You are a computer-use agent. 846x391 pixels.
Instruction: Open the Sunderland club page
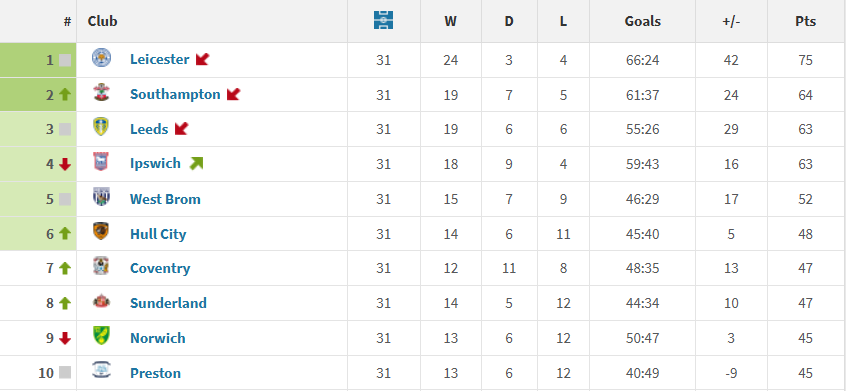point(168,303)
